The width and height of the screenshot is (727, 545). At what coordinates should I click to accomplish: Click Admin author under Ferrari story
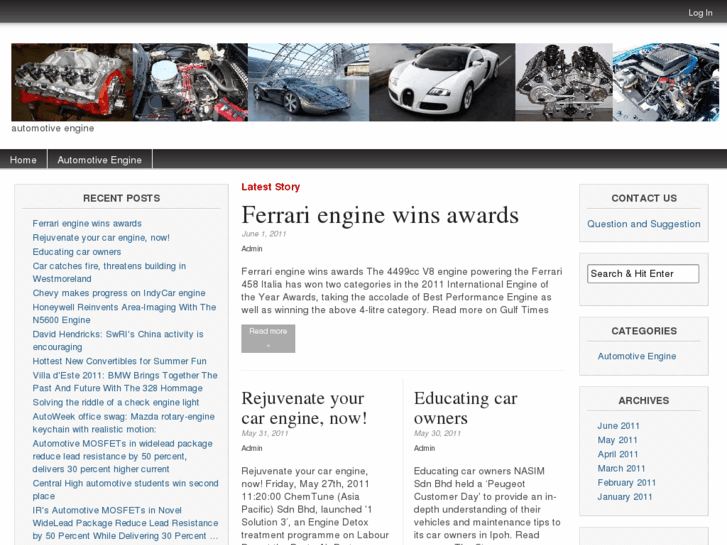pos(252,249)
